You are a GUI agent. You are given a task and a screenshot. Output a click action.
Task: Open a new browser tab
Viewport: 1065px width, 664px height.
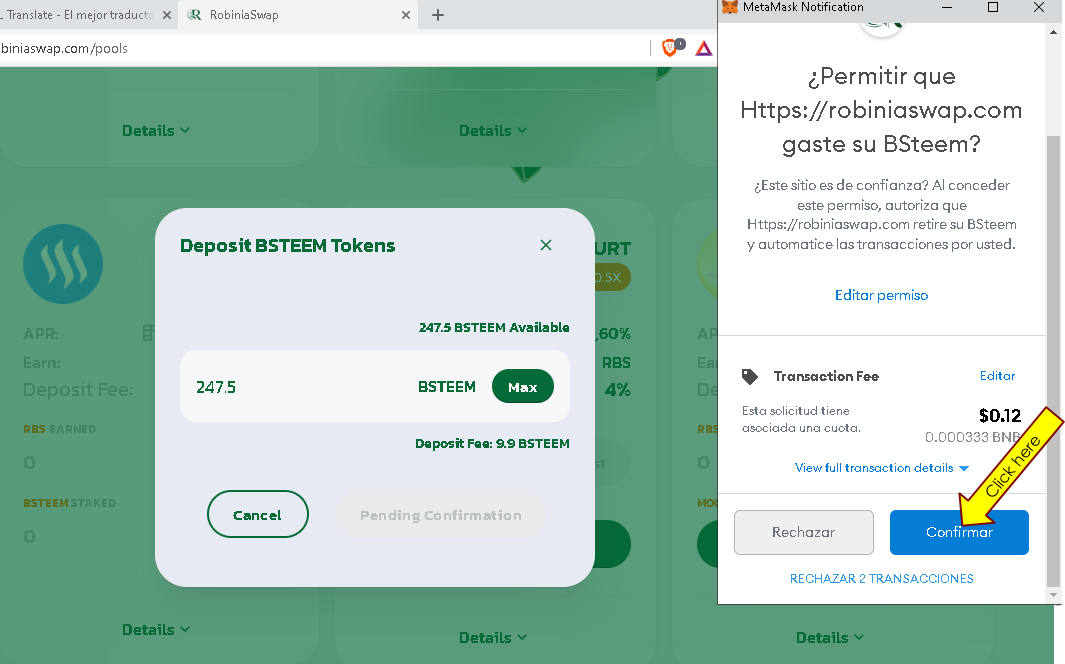coord(438,15)
